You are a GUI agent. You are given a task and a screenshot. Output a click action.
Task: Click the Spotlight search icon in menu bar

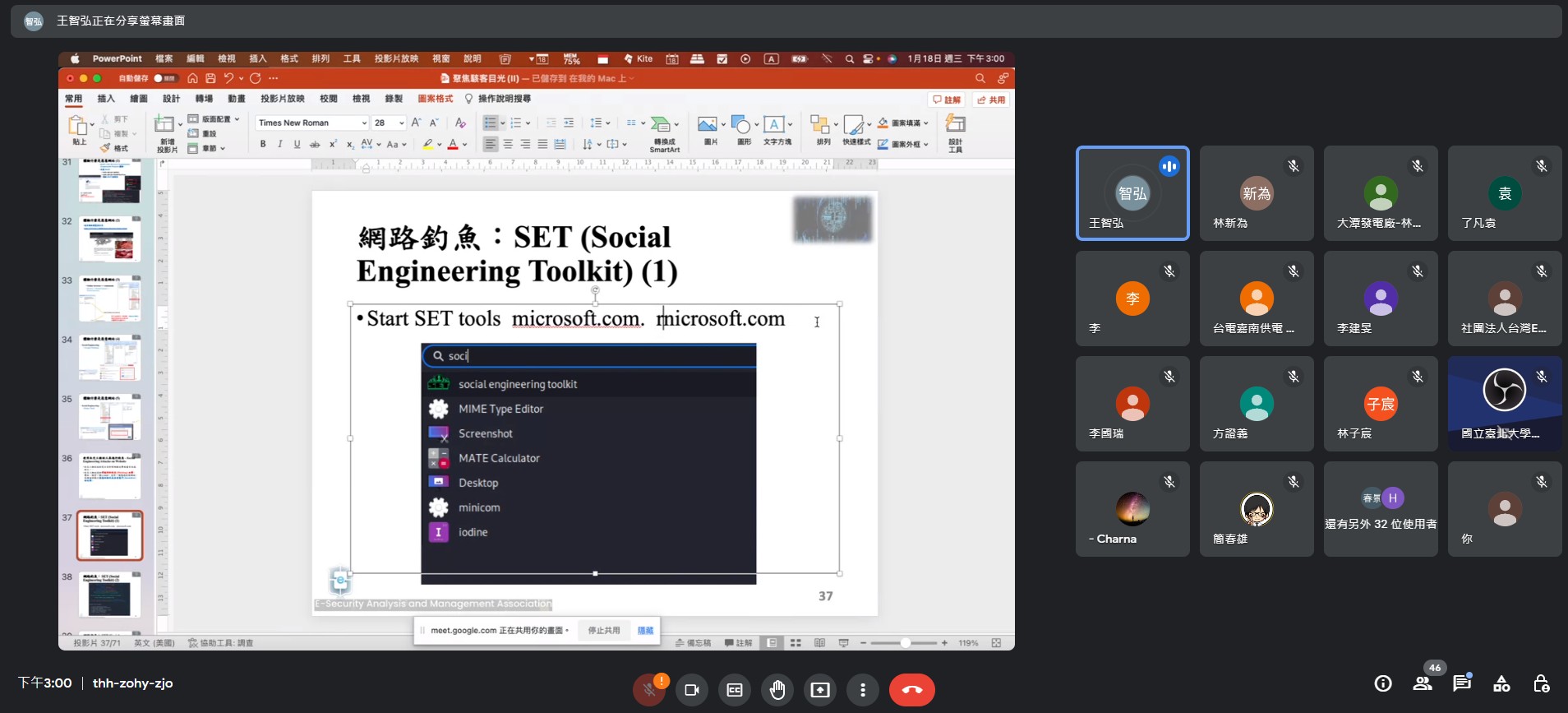pyautogui.click(x=850, y=58)
